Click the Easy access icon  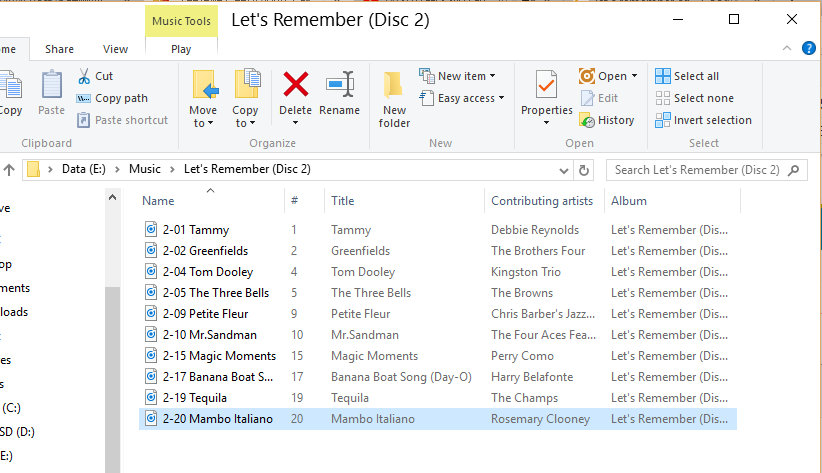pyautogui.click(x=427, y=98)
